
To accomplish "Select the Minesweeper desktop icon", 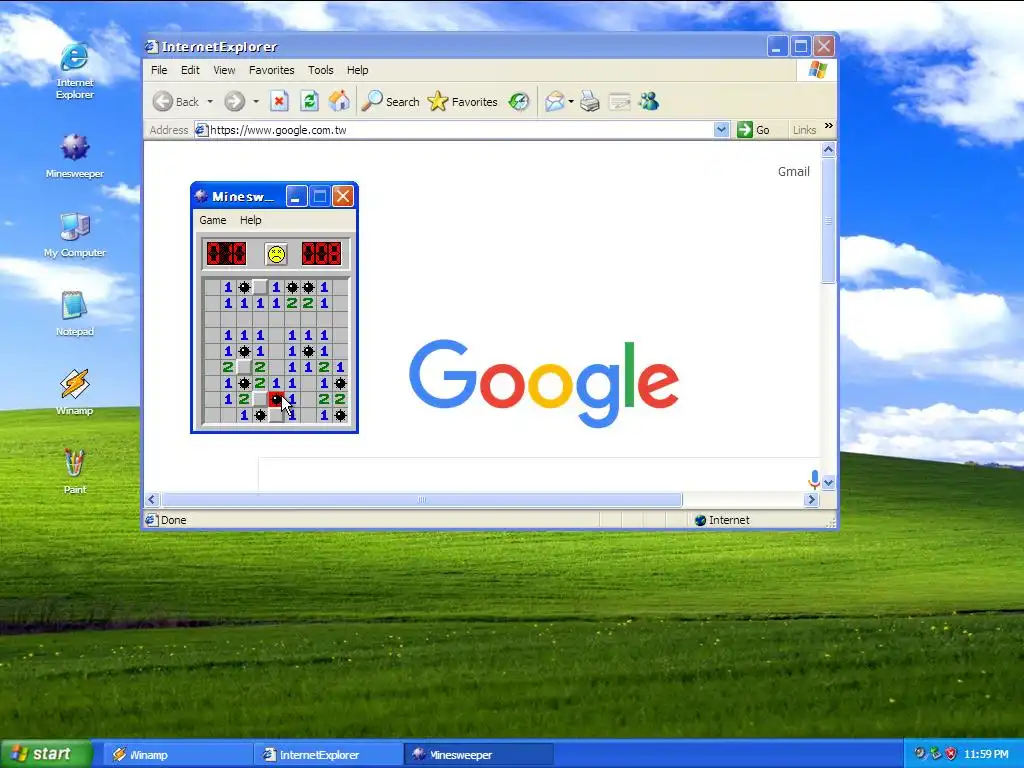I will coord(74,155).
